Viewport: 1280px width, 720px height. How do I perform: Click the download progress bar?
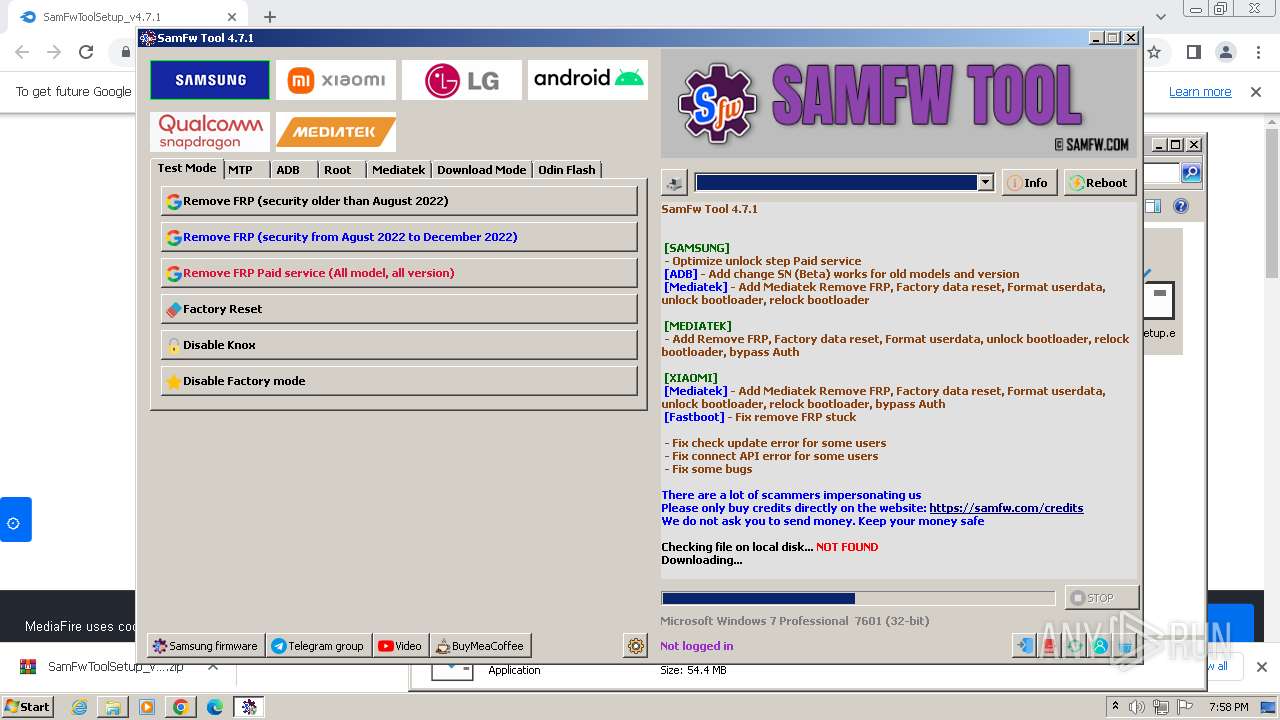(x=858, y=598)
